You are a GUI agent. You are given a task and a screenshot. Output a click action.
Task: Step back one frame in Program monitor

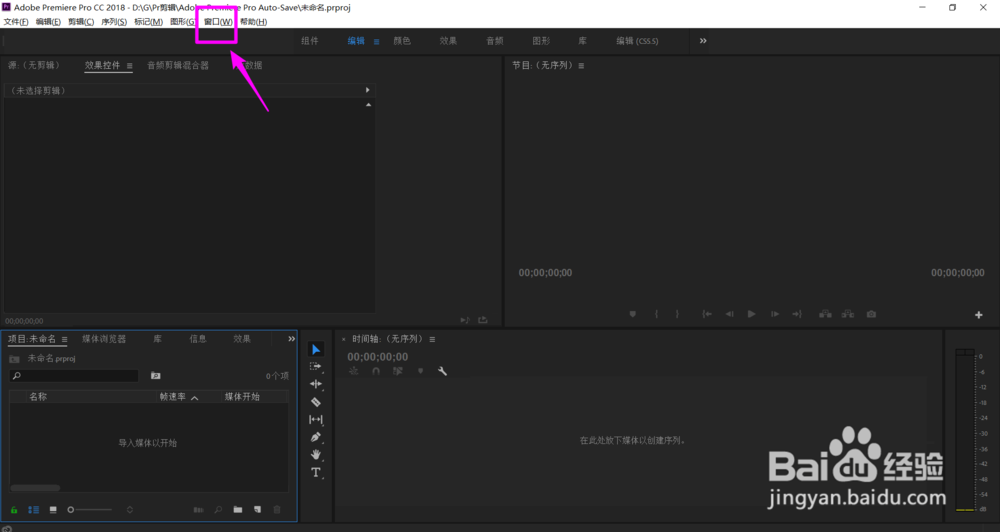729,314
